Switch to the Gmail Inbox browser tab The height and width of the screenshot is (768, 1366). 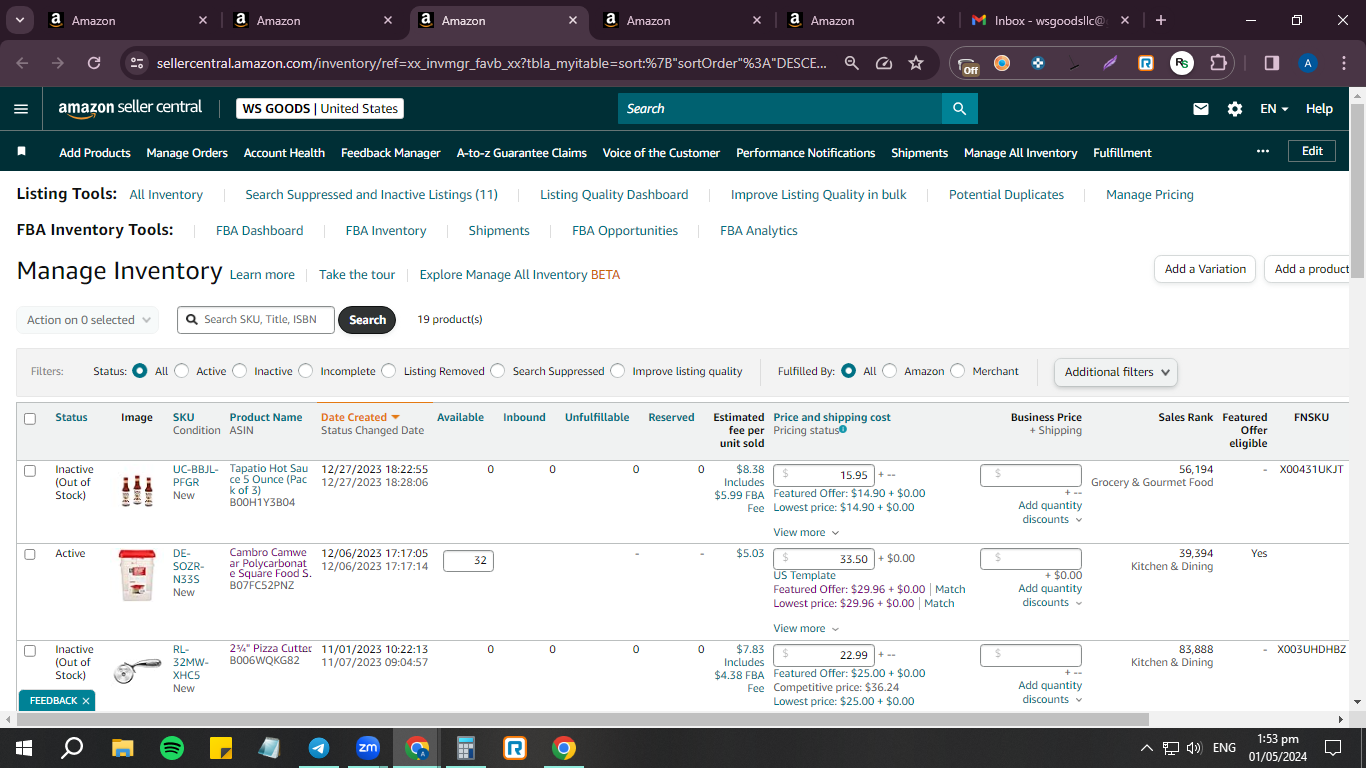1048,20
